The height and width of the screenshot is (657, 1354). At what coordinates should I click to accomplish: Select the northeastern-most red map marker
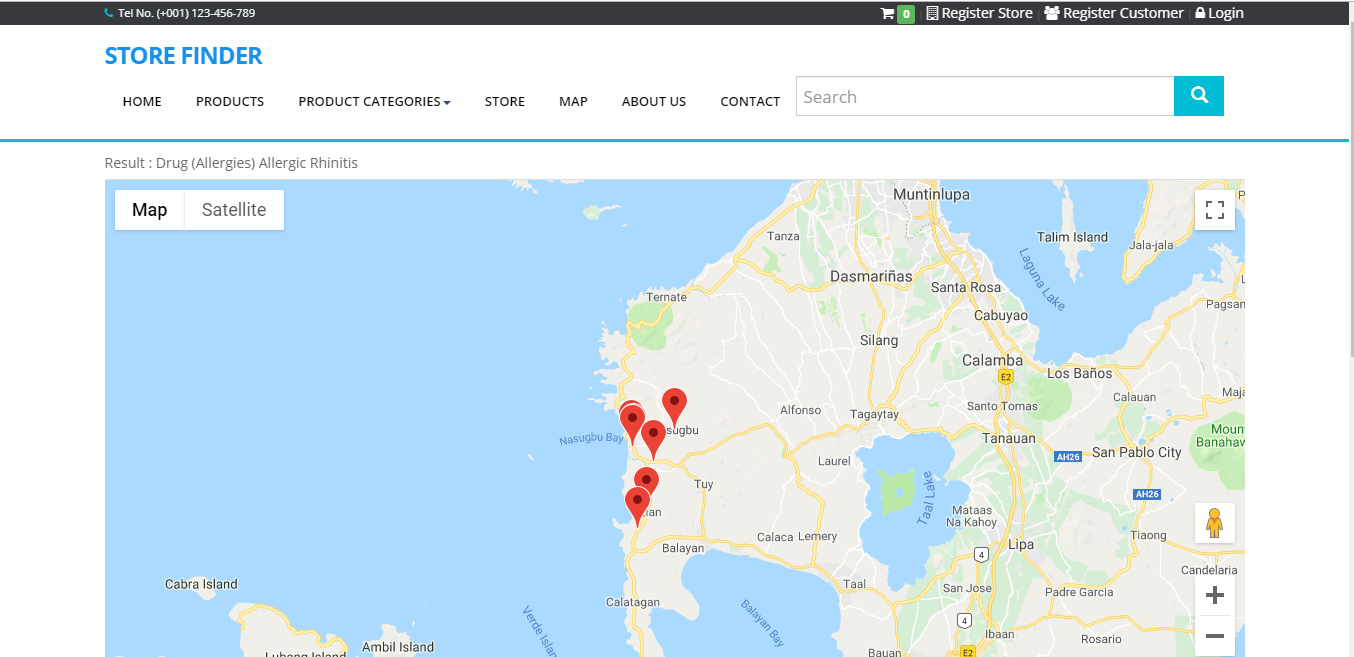pyautogui.click(x=675, y=404)
